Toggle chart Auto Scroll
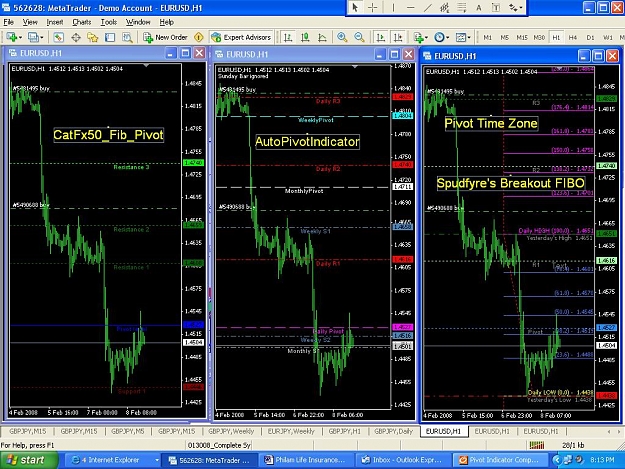625x469 pixels. tap(380, 37)
